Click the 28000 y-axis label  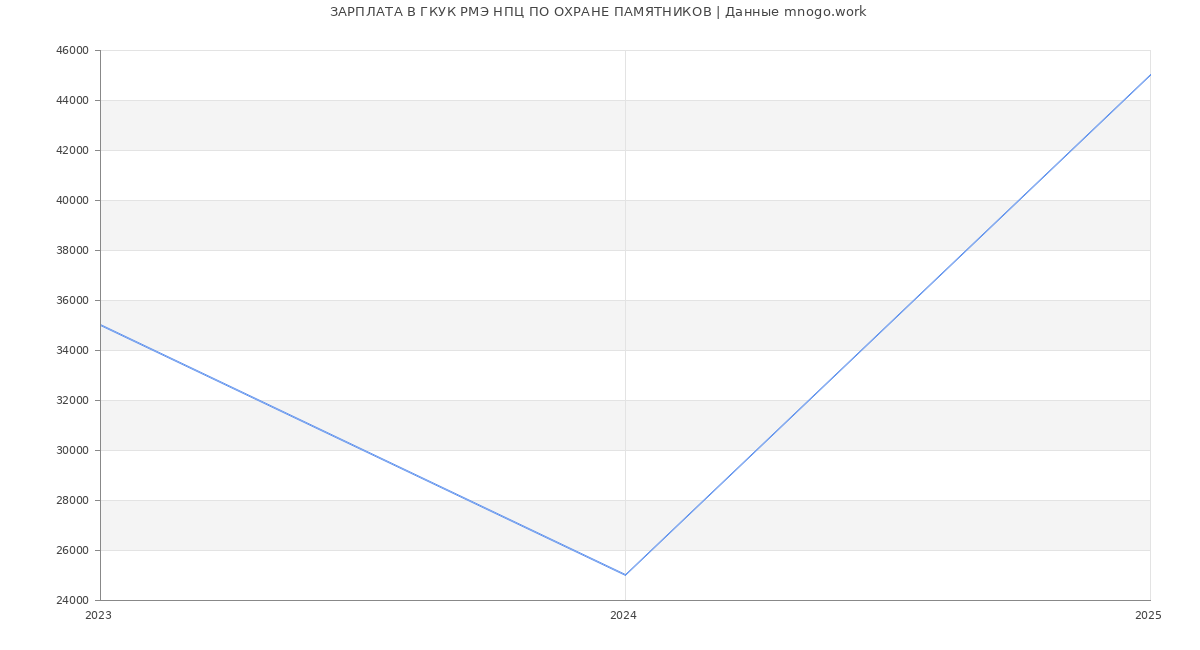point(72,501)
